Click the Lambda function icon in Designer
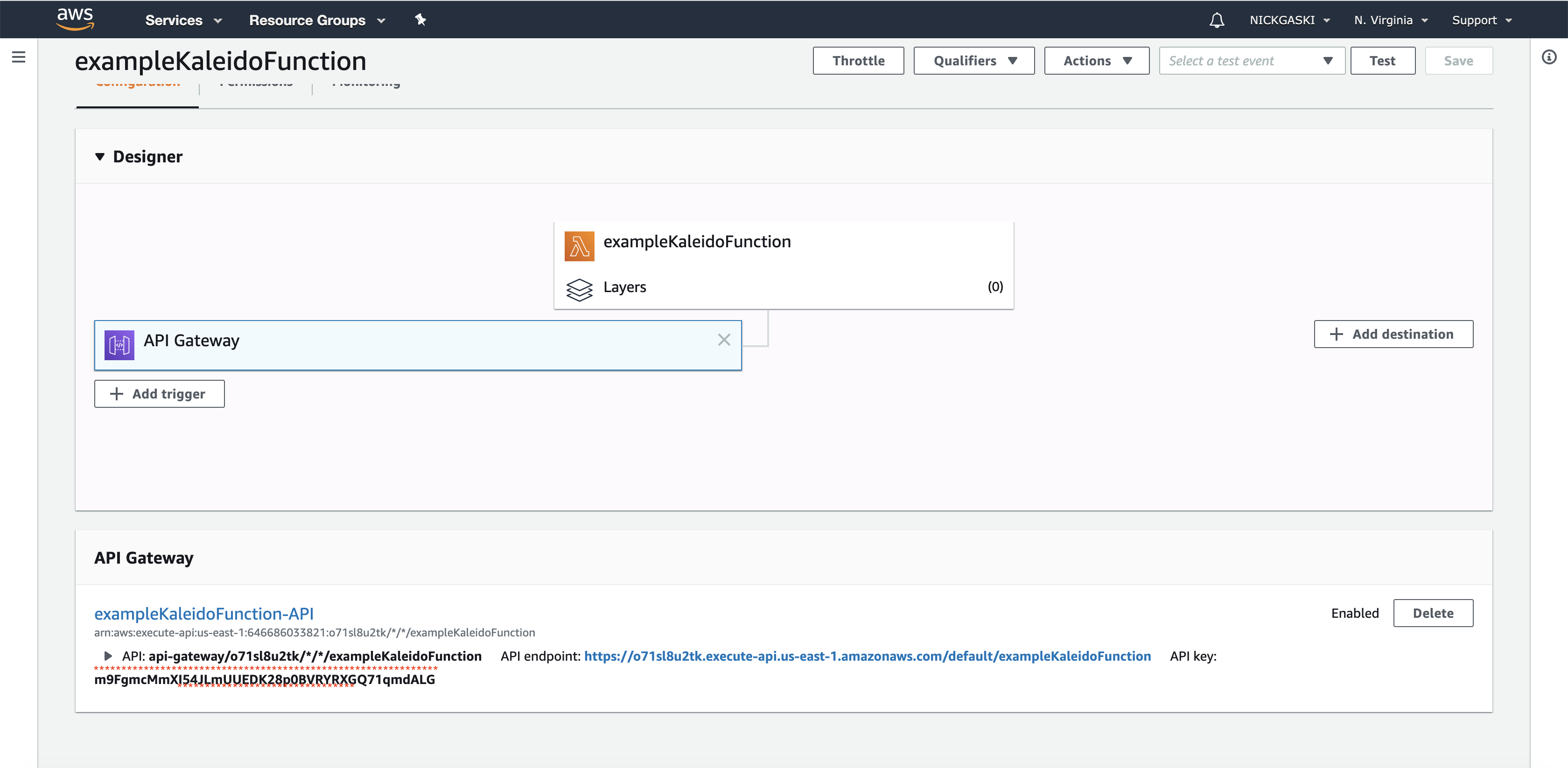The height and width of the screenshot is (768, 1568). 579,246
